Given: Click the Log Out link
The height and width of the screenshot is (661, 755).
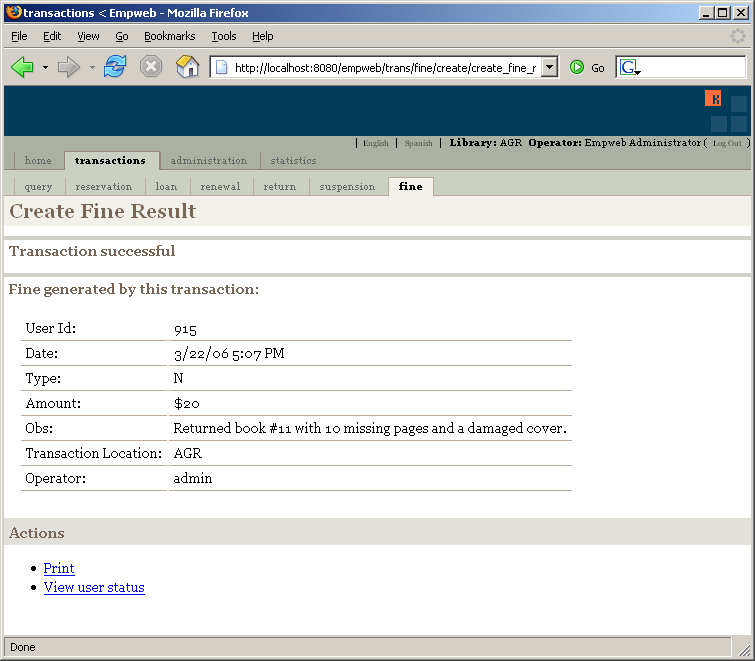Looking at the screenshot, I should [x=727, y=143].
